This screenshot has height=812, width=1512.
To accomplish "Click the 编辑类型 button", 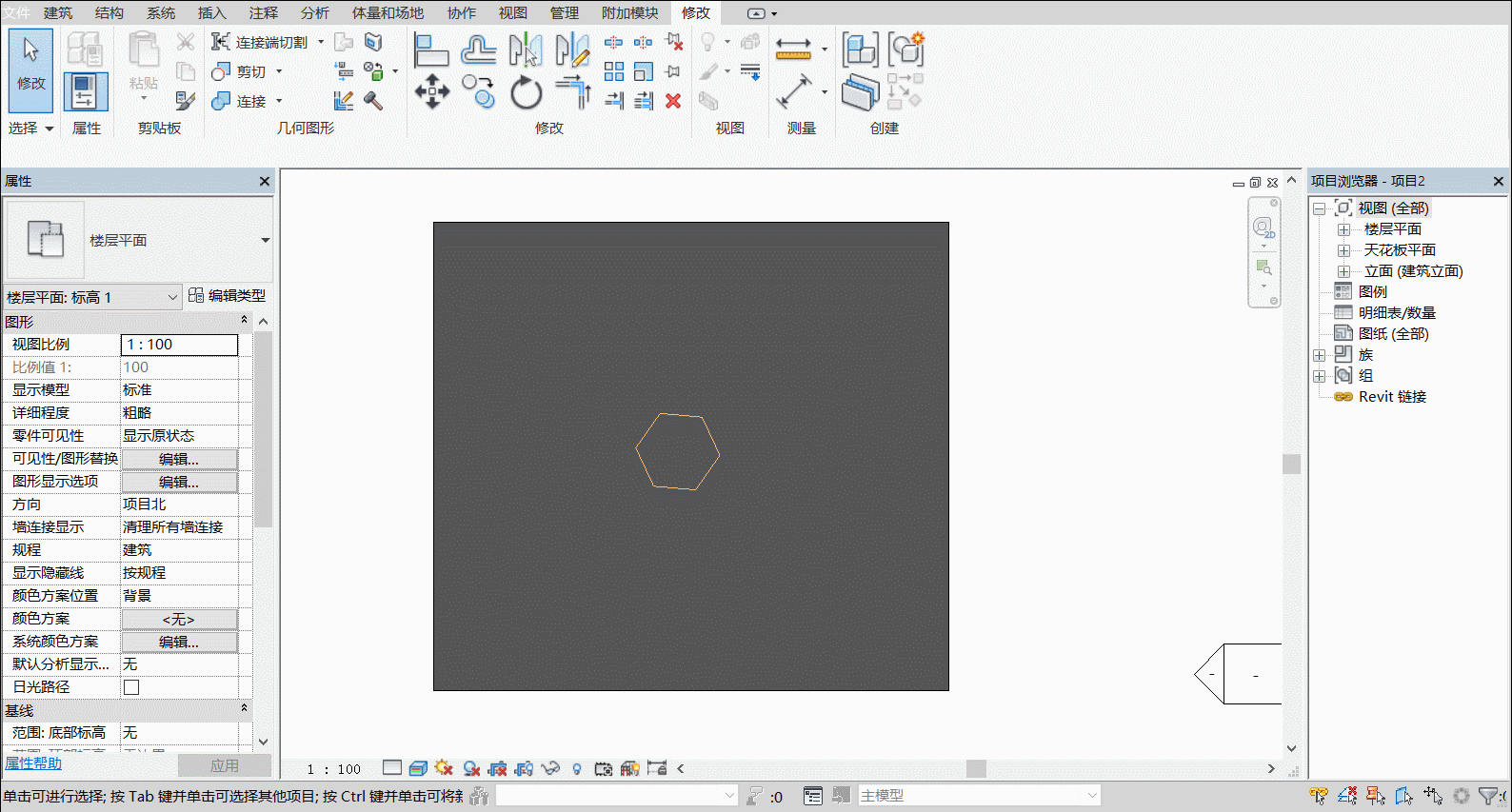I will [x=228, y=296].
